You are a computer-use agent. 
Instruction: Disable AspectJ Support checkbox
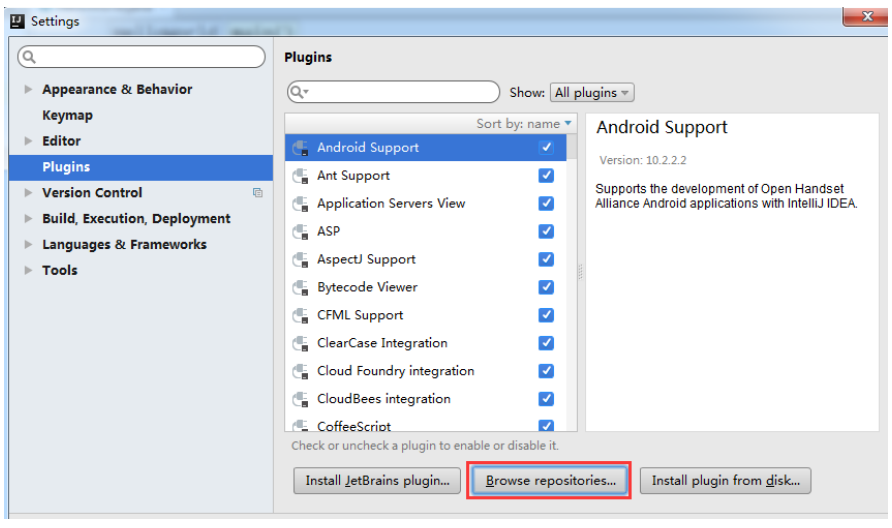pyautogui.click(x=546, y=259)
